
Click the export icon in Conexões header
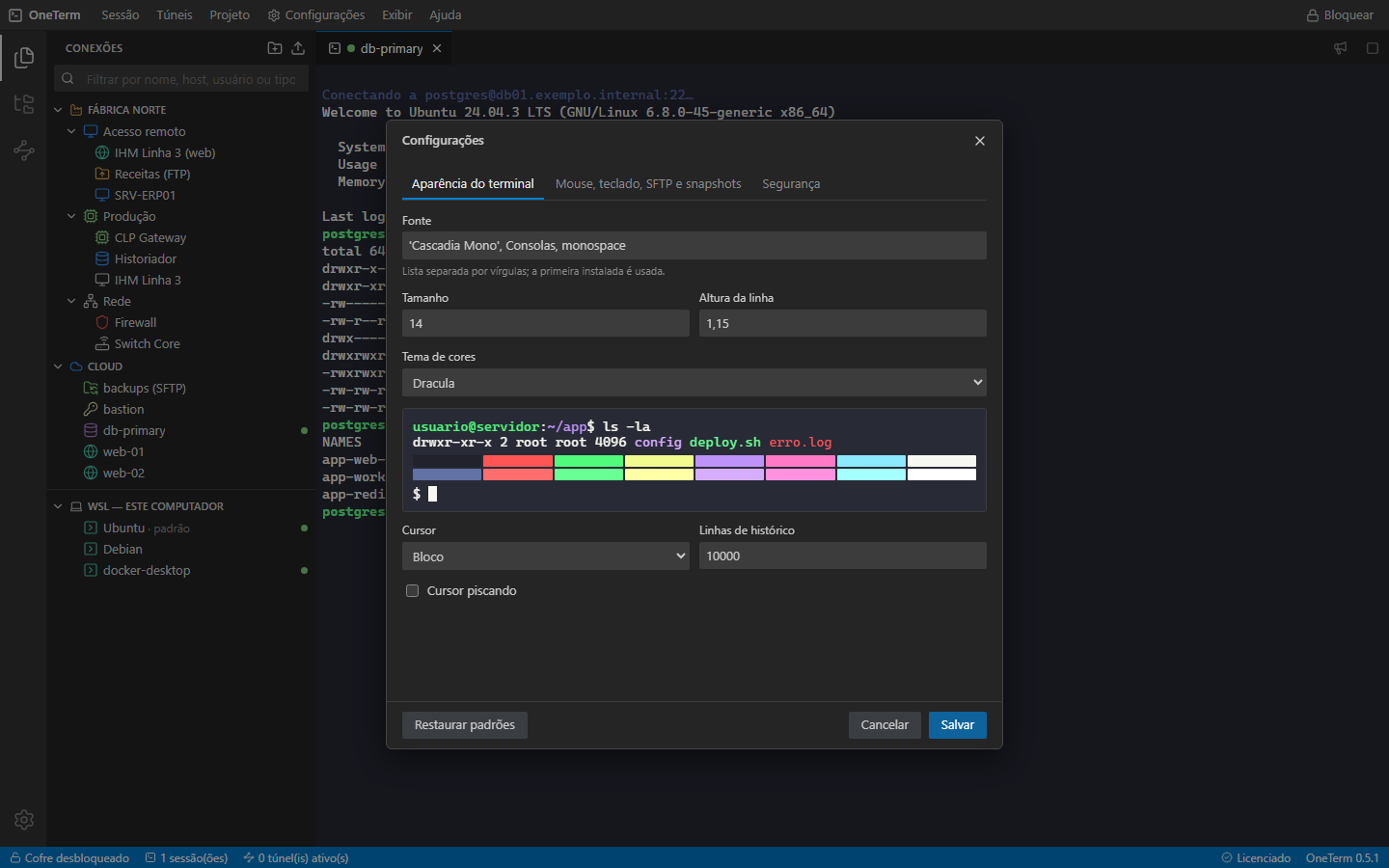298,48
